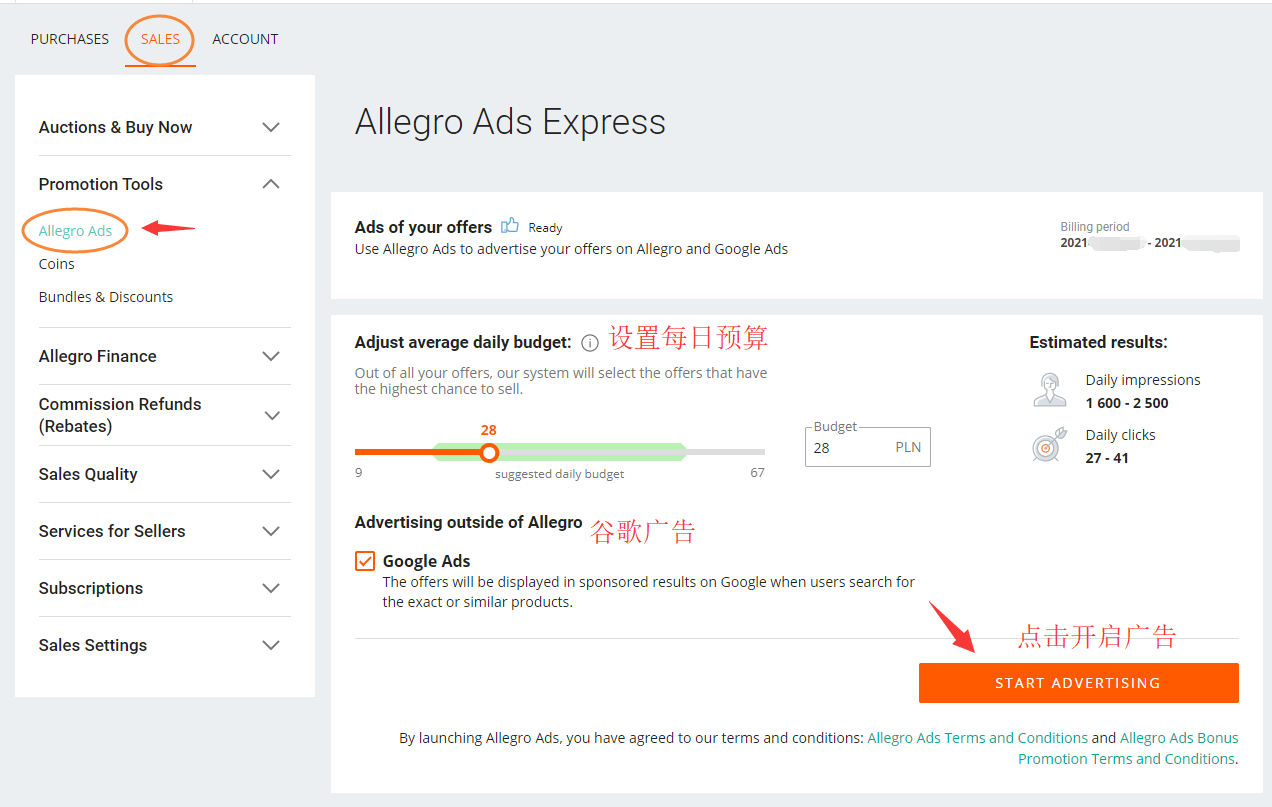1272x807 pixels.
Task: Click the info icon beside daily budget
Action: click(x=590, y=343)
